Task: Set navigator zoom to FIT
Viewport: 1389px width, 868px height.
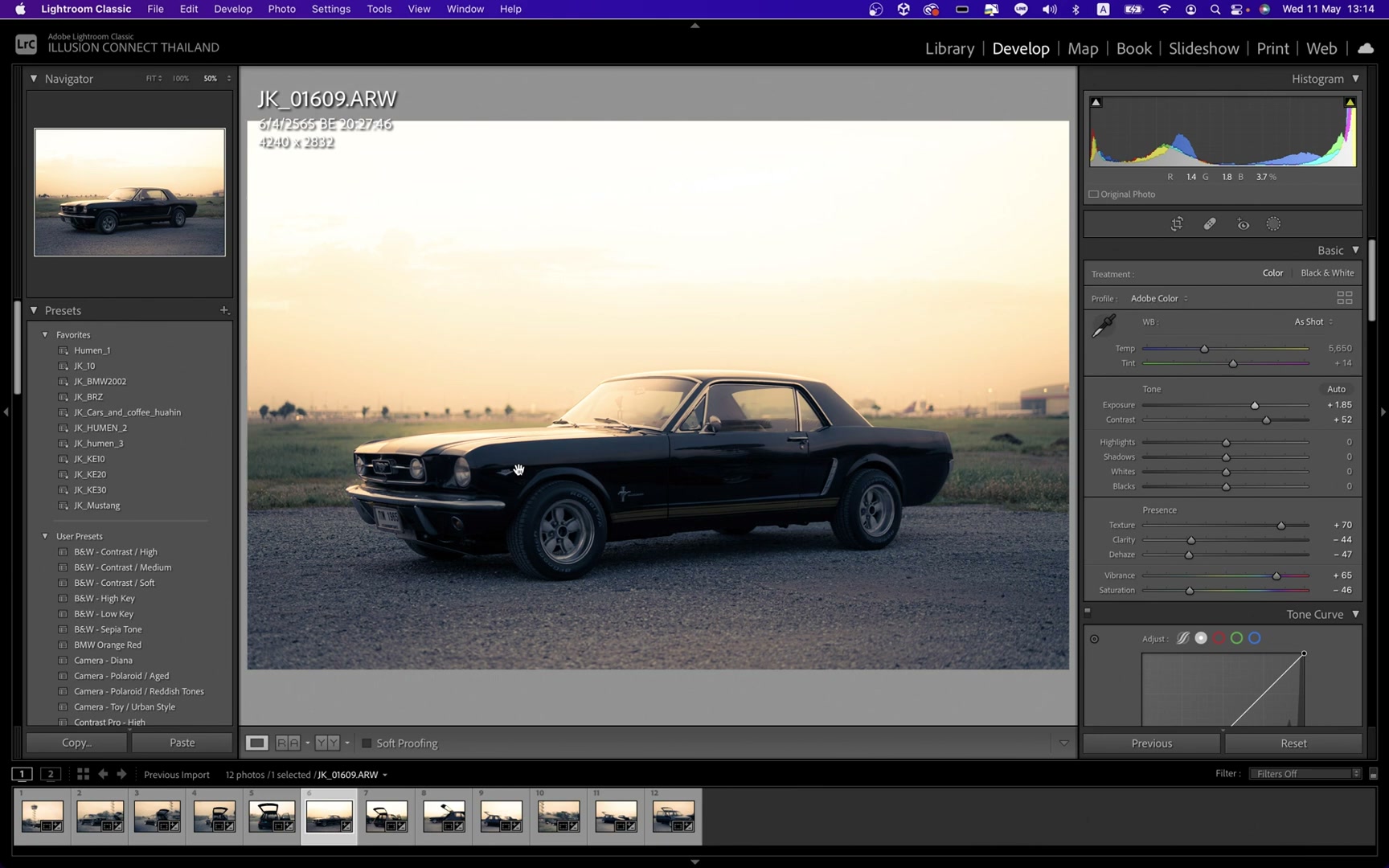Action: tap(154, 79)
